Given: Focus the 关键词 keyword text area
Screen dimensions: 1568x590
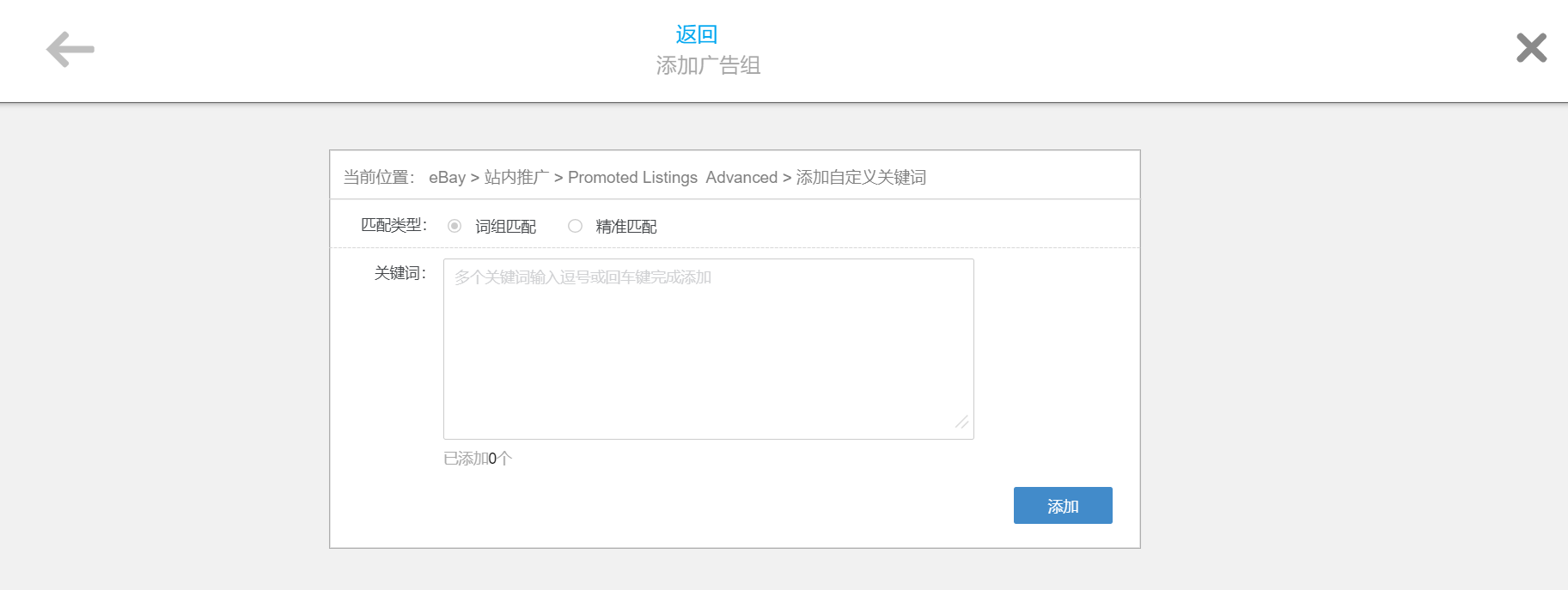Looking at the screenshot, I should coord(708,349).
